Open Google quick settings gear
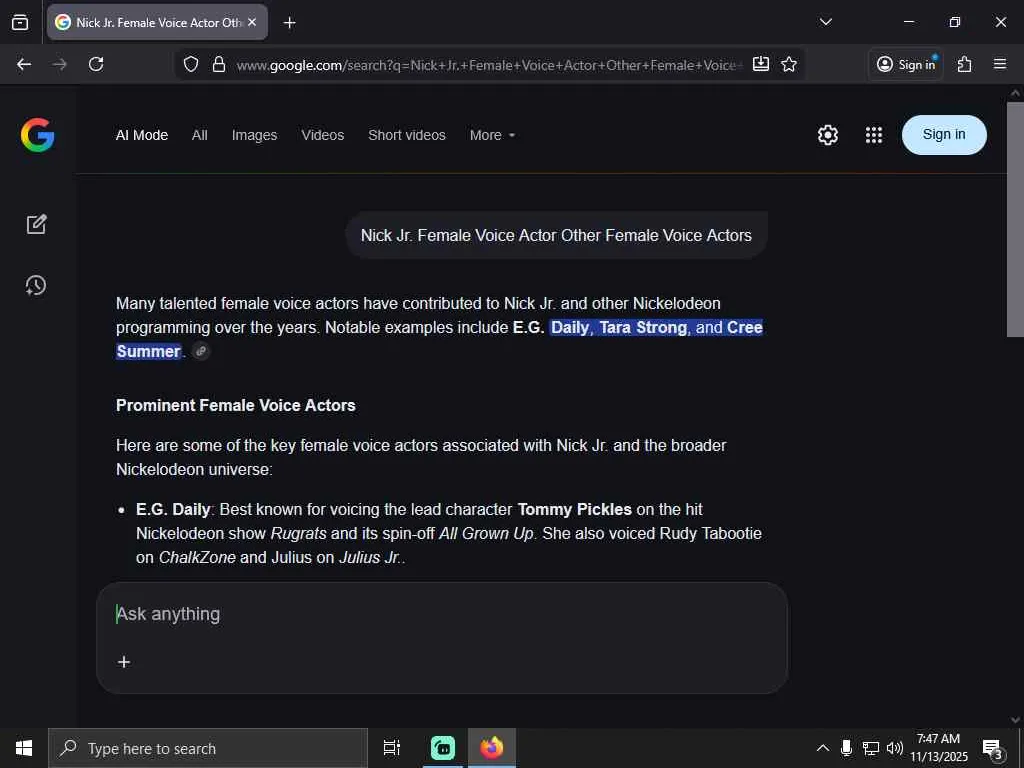Image resolution: width=1024 pixels, height=768 pixels. 827,135
